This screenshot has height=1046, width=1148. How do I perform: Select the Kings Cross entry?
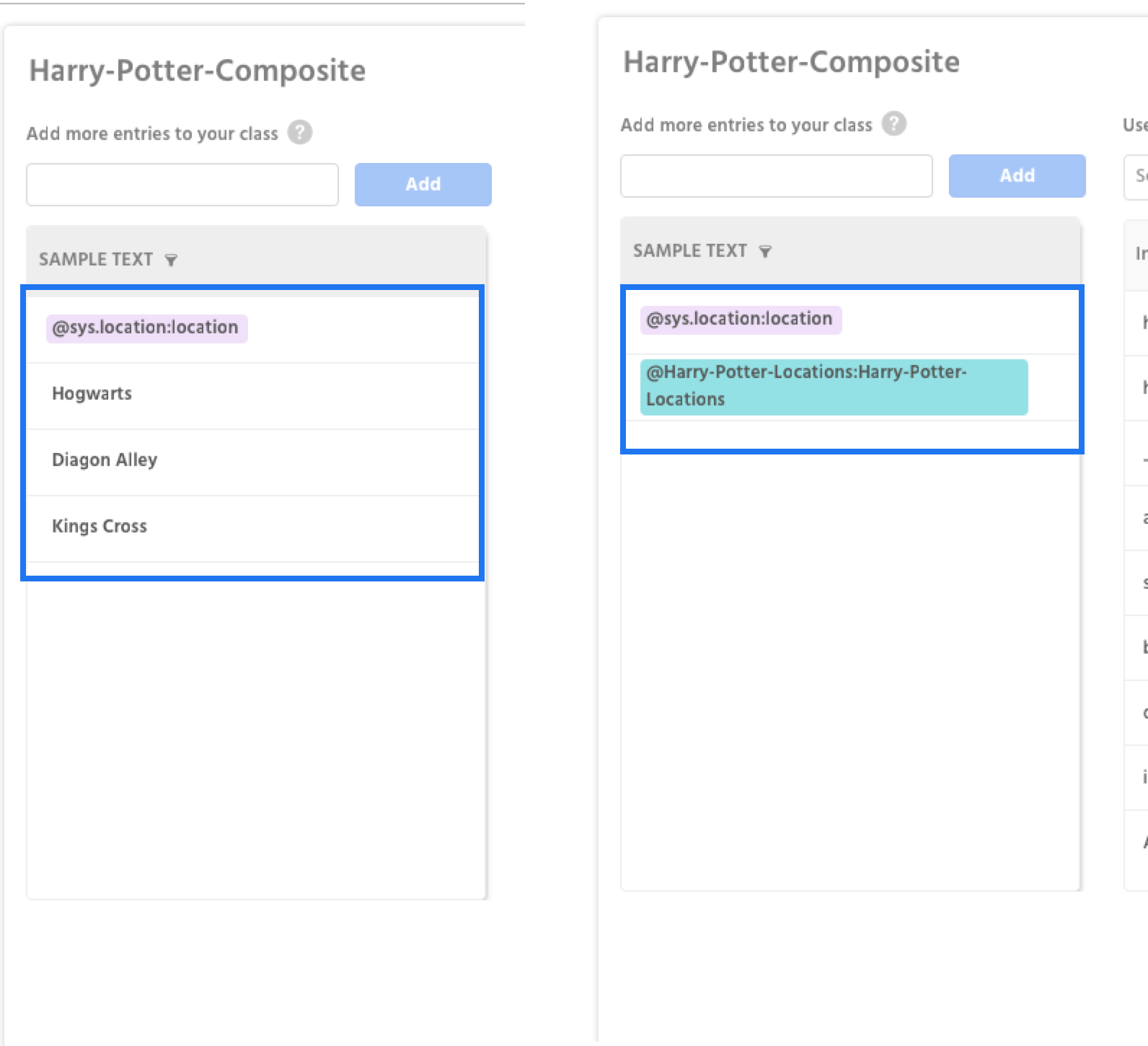[x=100, y=527]
